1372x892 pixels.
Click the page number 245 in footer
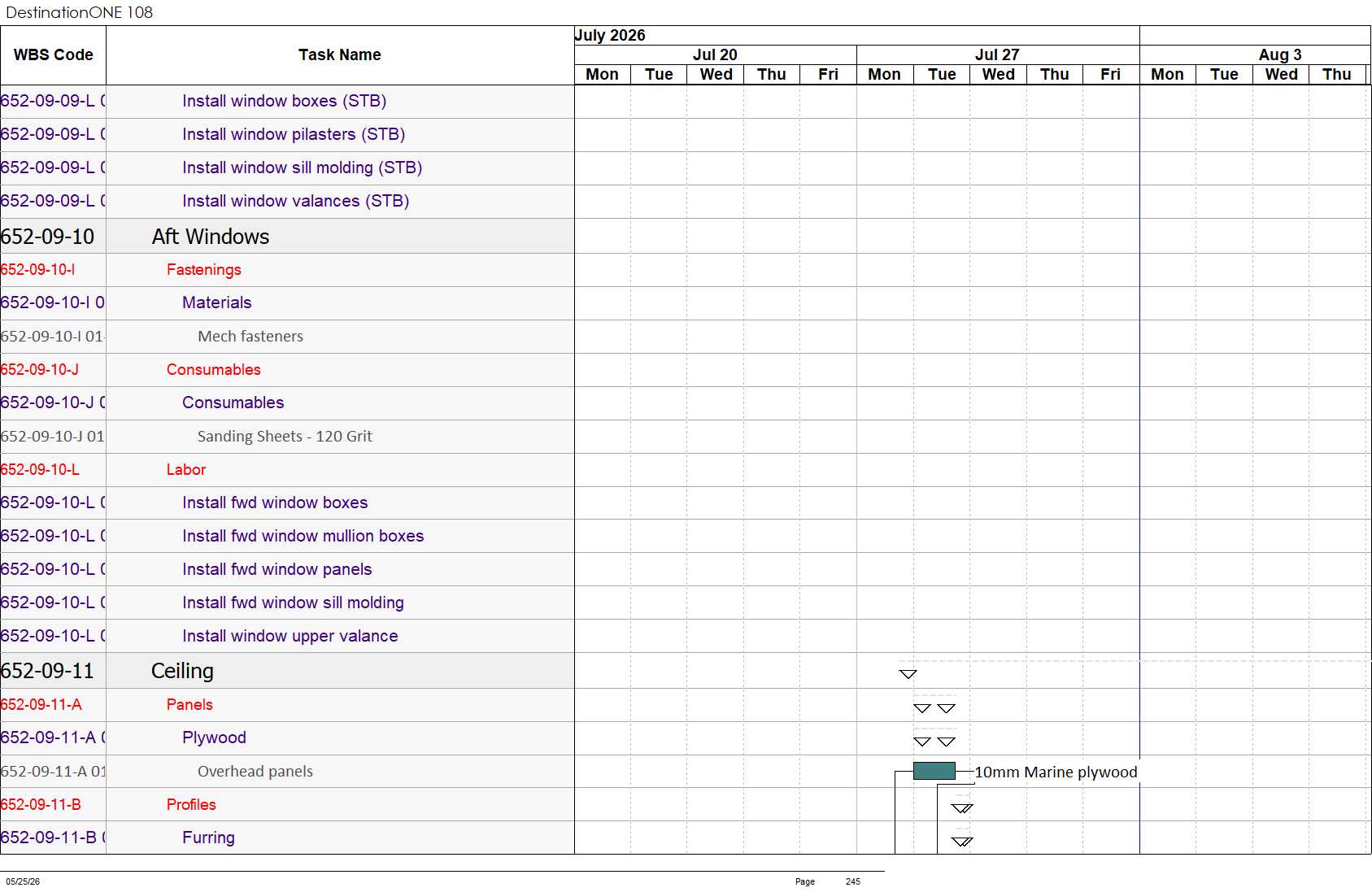[x=852, y=881]
